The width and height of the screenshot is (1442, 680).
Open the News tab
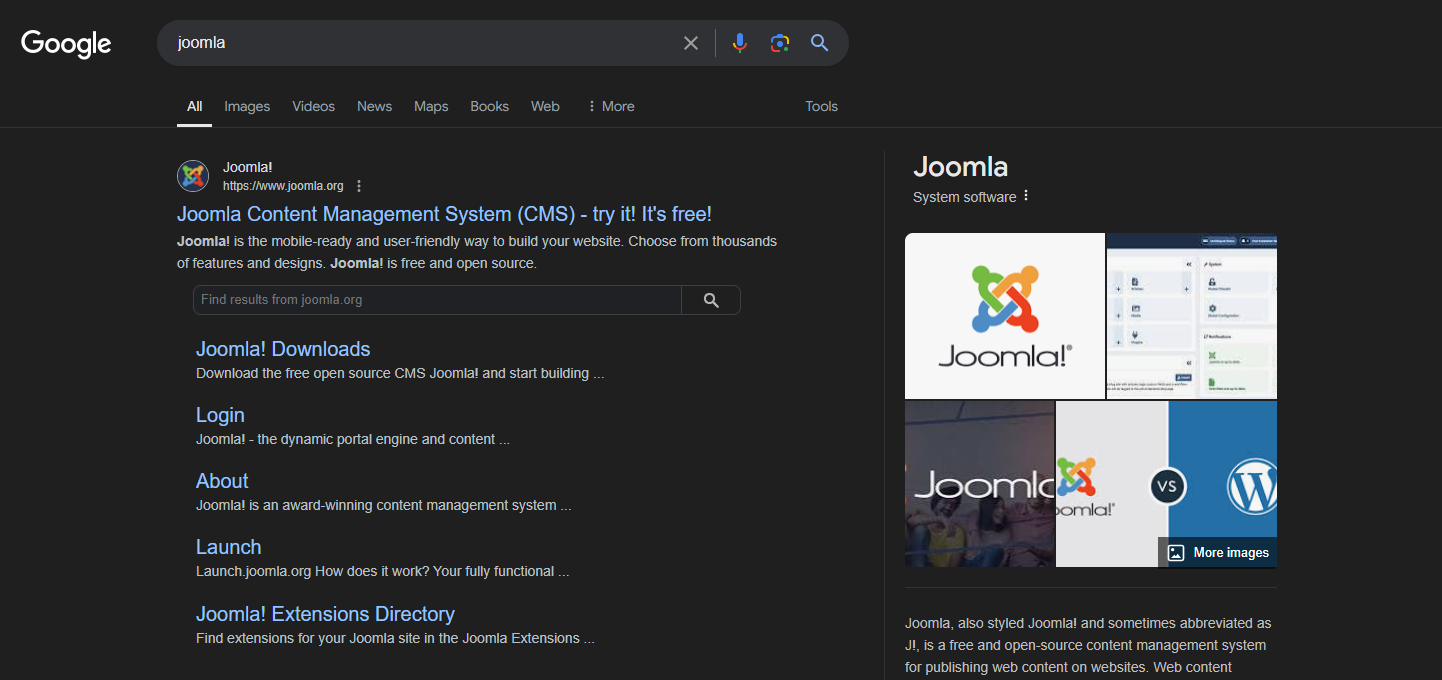tap(374, 106)
